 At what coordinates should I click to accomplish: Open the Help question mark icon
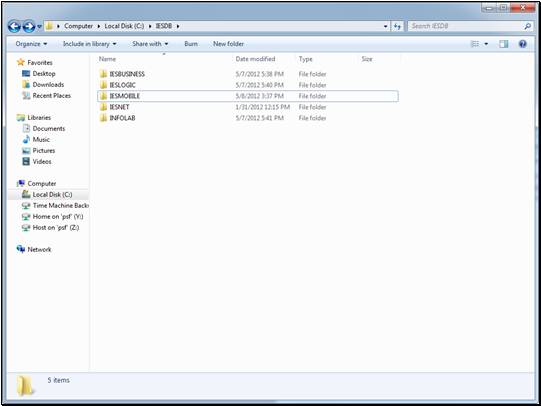click(522, 44)
